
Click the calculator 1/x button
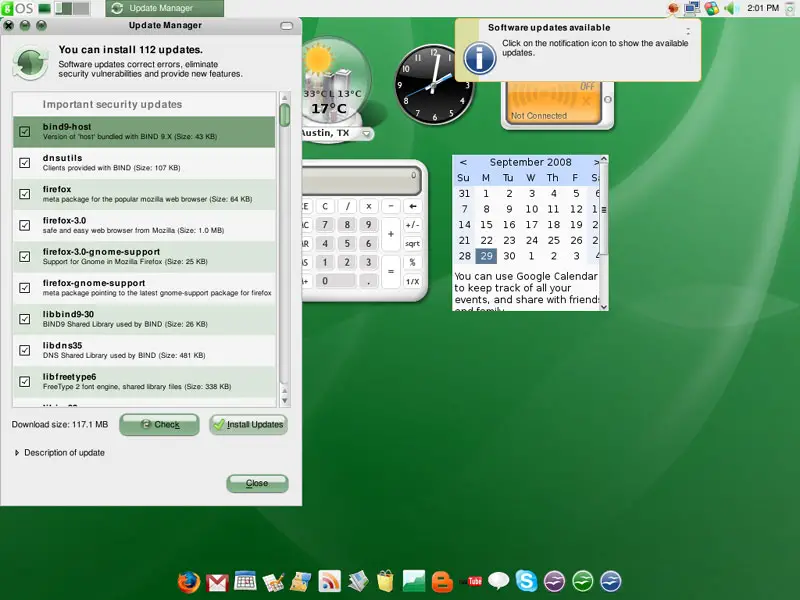point(412,281)
